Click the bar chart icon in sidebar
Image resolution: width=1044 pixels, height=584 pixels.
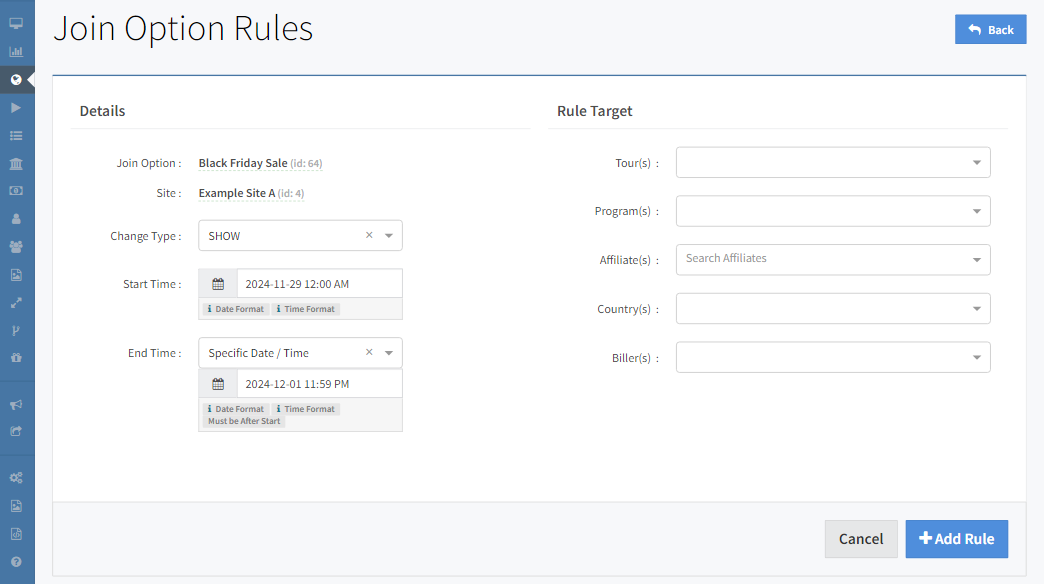pyautogui.click(x=16, y=52)
